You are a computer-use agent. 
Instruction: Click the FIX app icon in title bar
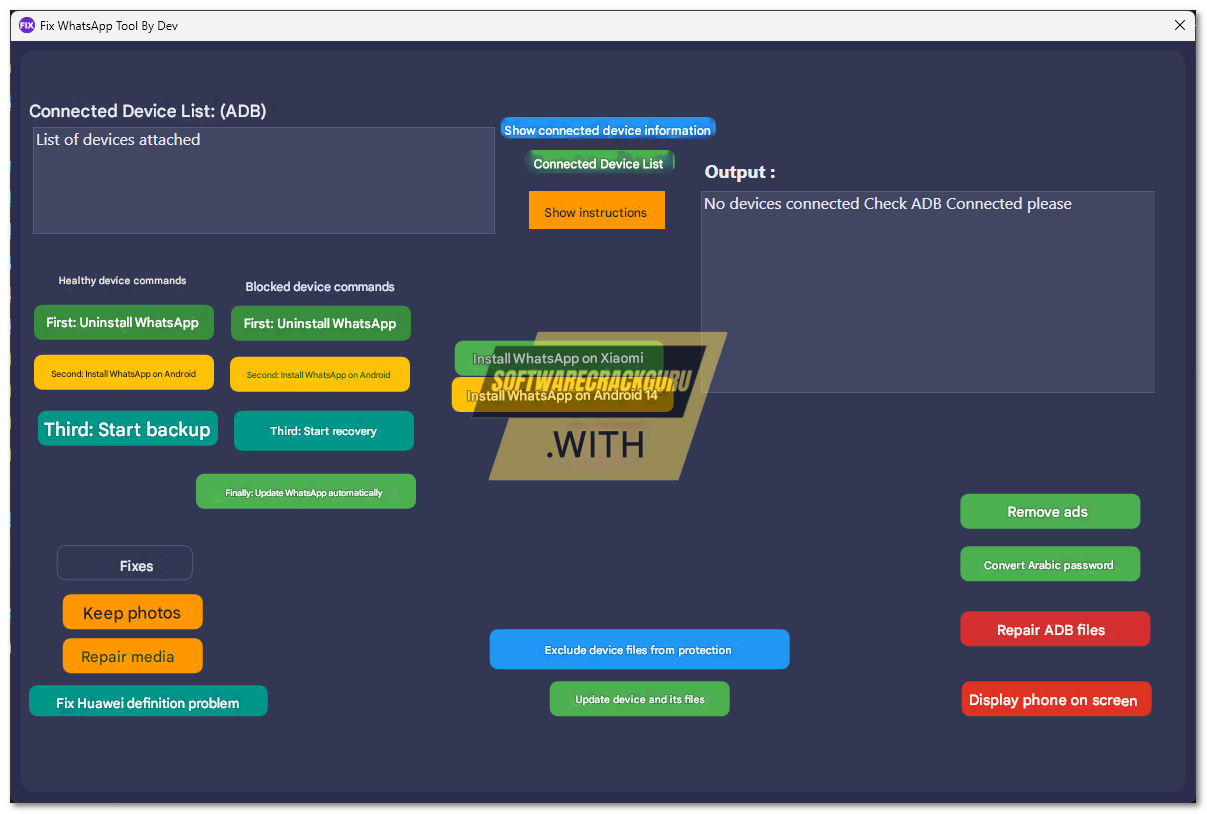[x=27, y=26]
